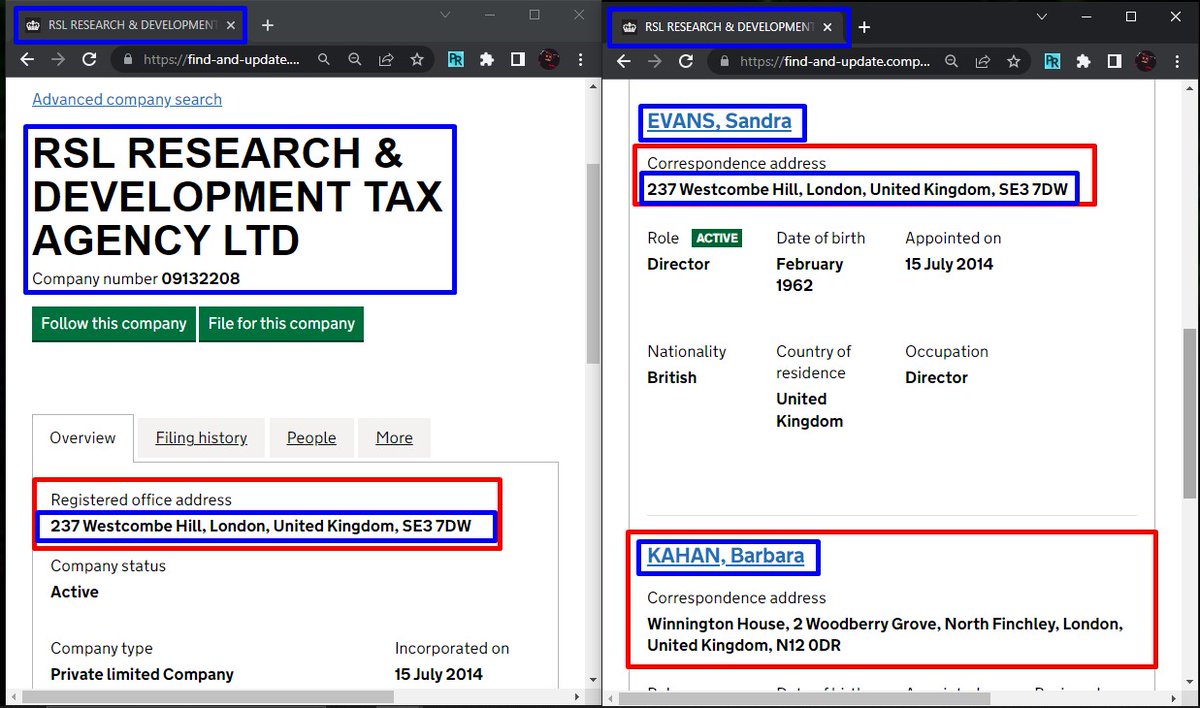
Task: Switch to the More tab
Action: click(394, 438)
